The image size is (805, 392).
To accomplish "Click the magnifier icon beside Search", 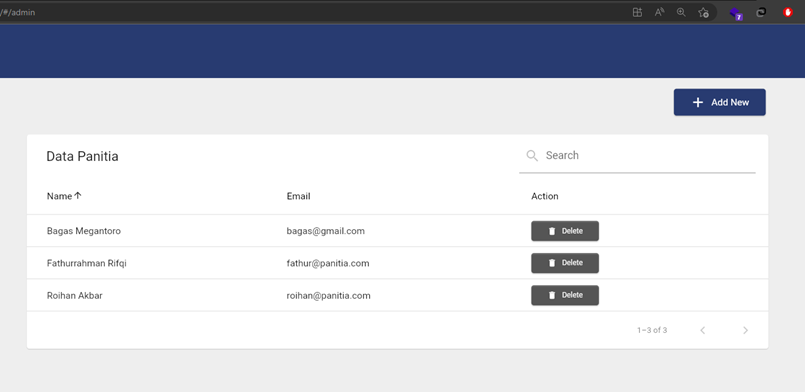I will [532, 155].
